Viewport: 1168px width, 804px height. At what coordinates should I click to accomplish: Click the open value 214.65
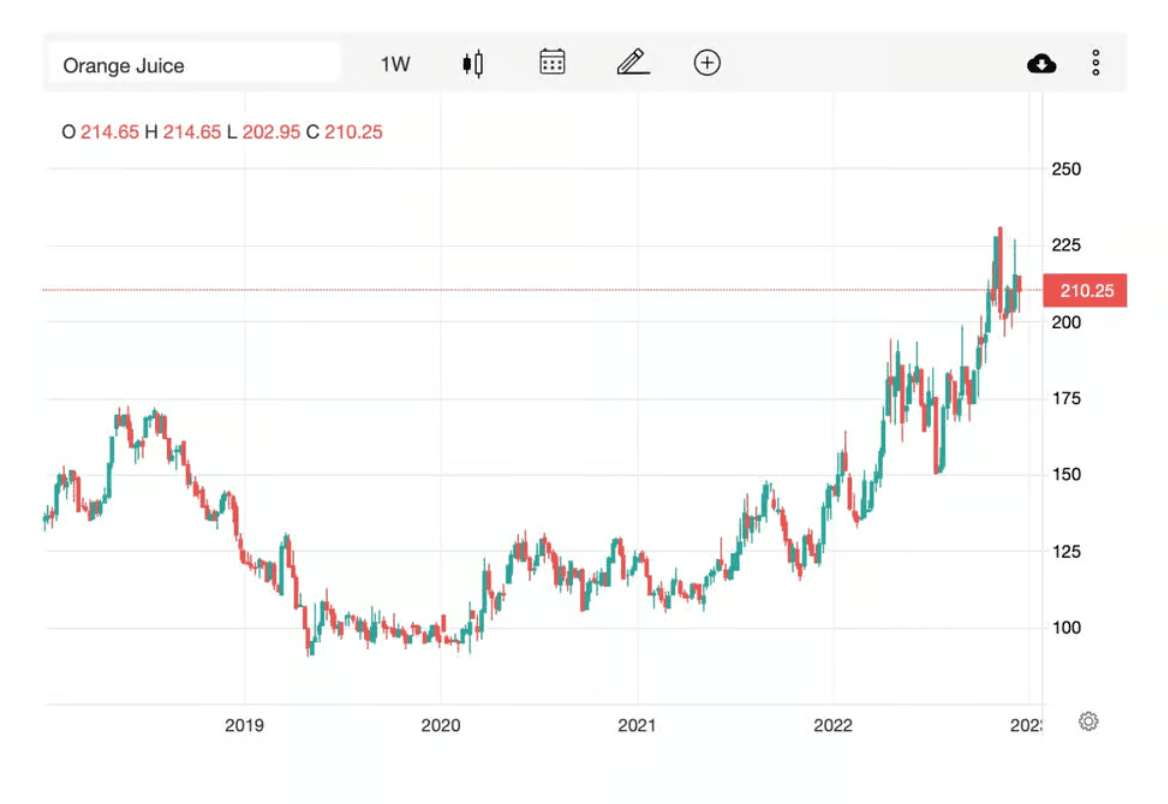coord(110,132)
